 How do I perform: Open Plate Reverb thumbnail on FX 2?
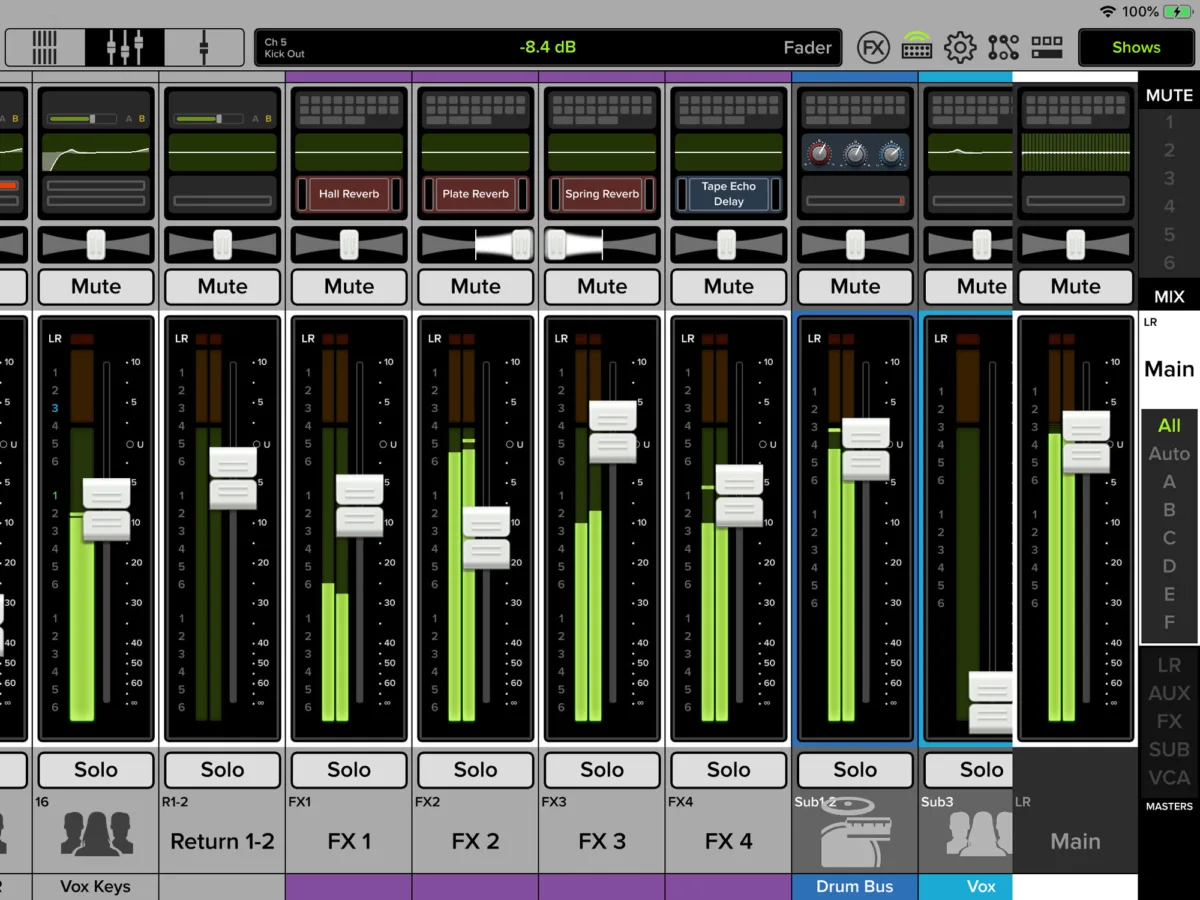tap(475, 194)
